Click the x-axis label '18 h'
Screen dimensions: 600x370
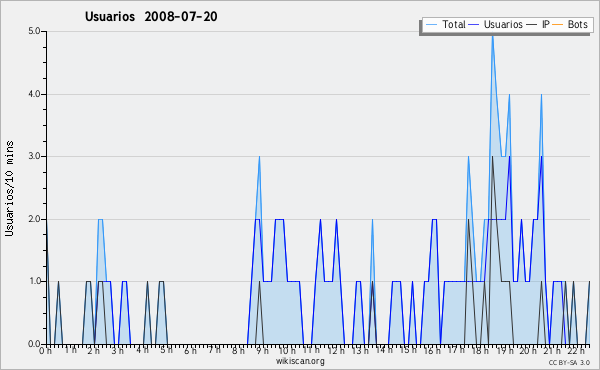coord(480,351)
